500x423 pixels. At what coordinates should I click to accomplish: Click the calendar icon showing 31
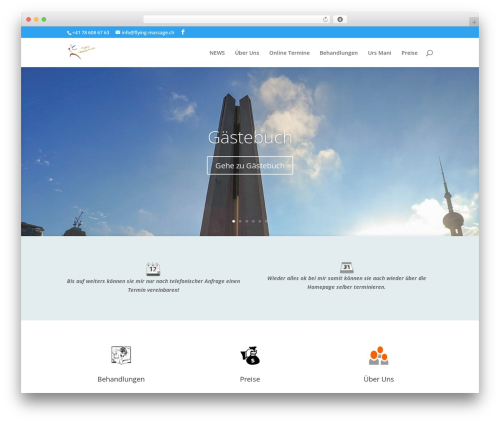point(347,267)
